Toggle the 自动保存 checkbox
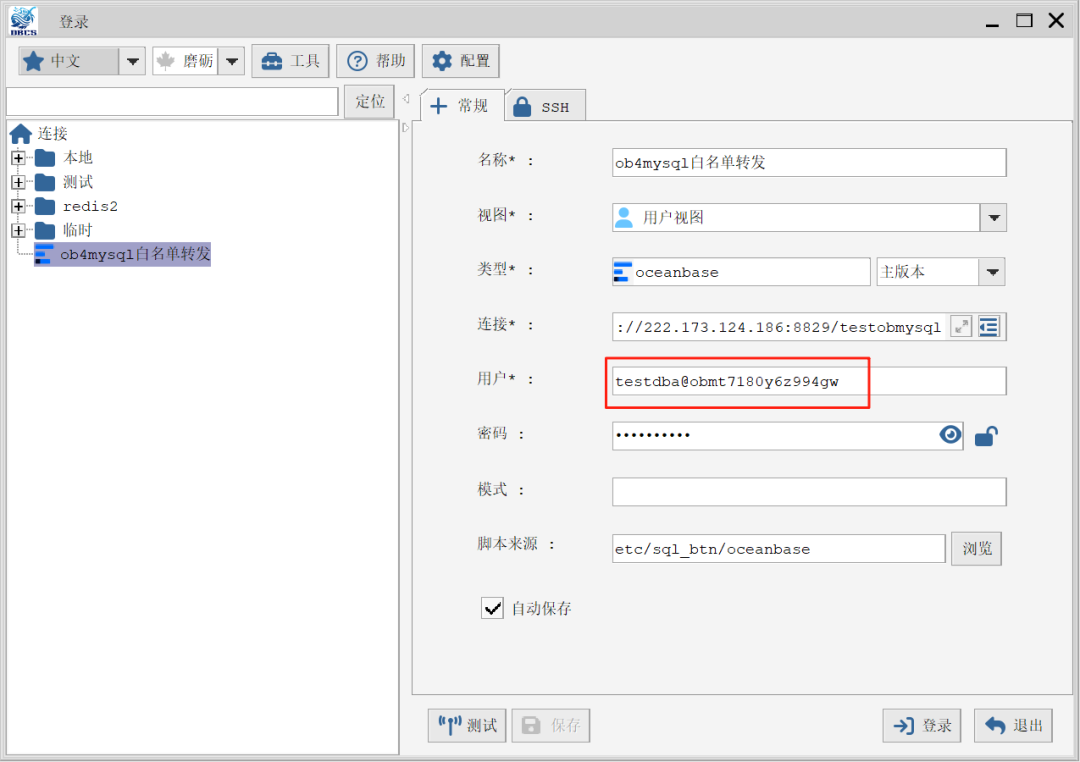 tap(492, 608)
